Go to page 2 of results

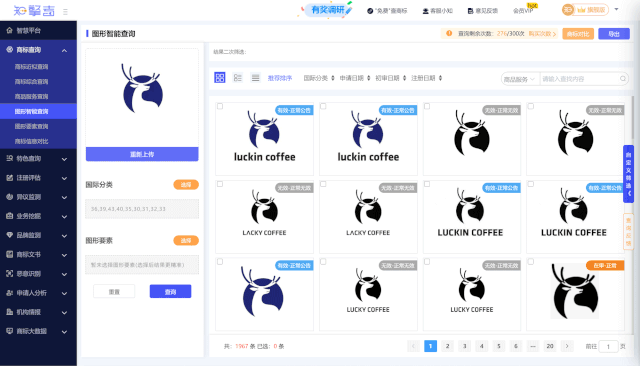[x=447, y=346]
